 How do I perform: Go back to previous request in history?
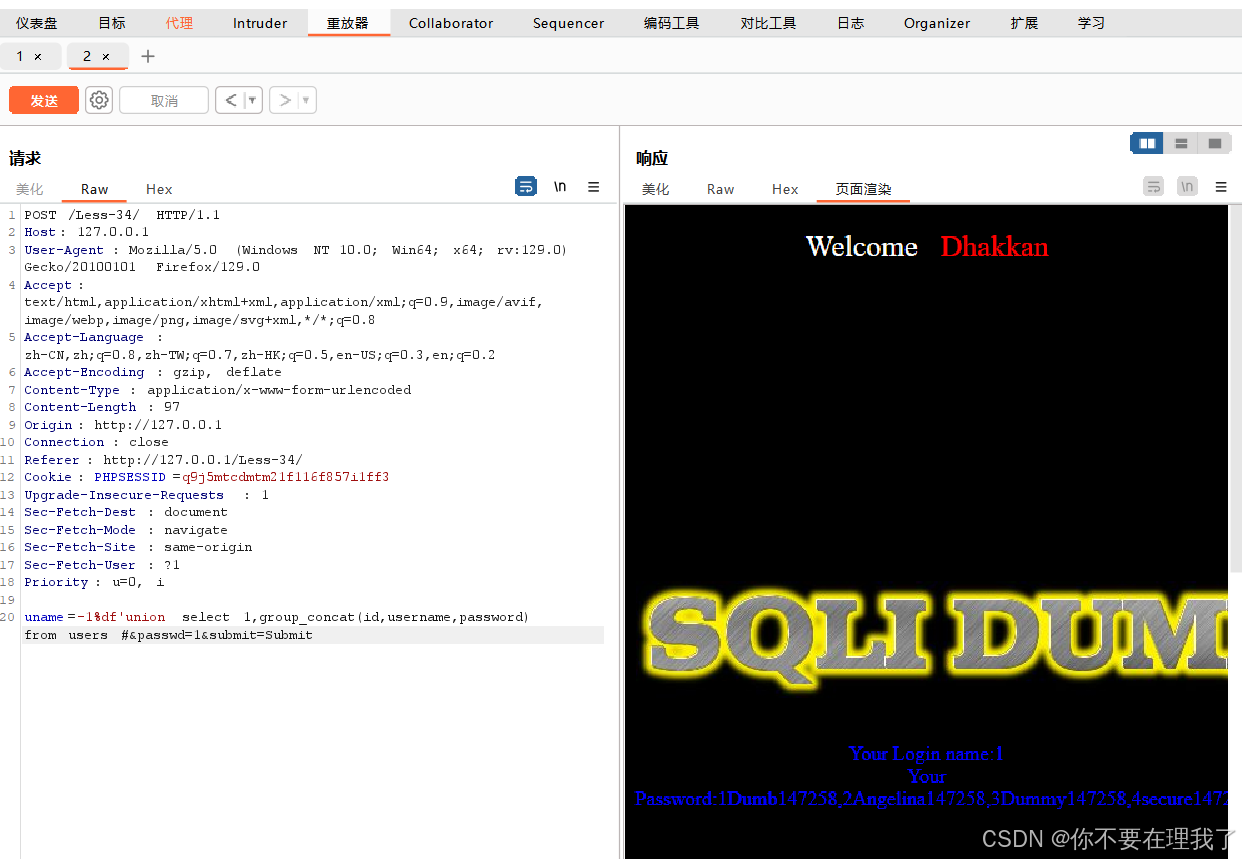(x=231, y=100)
